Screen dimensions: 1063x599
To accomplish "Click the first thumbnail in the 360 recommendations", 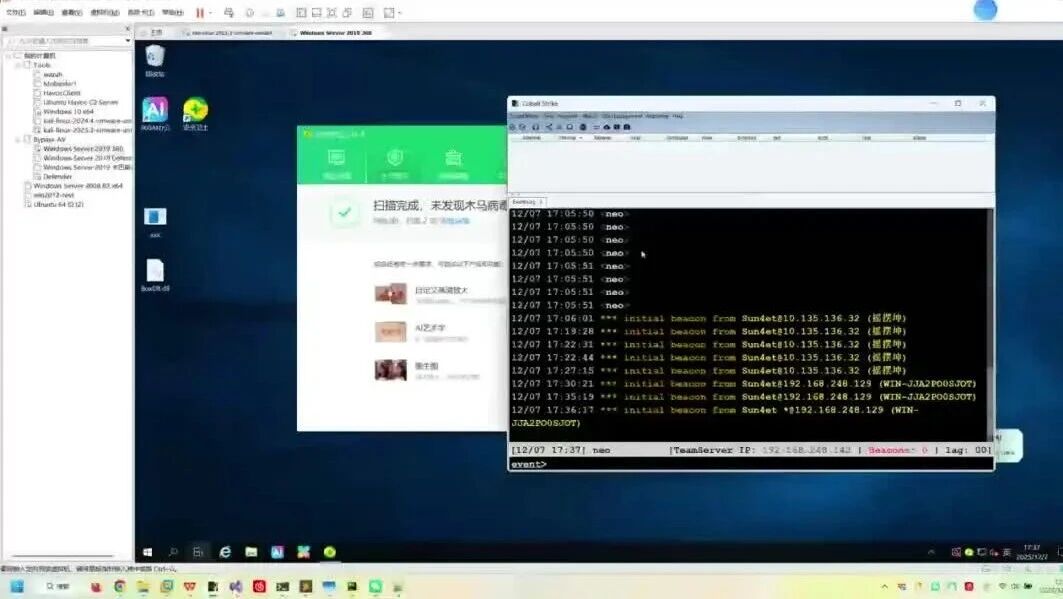I will click(x=390, y=293).
